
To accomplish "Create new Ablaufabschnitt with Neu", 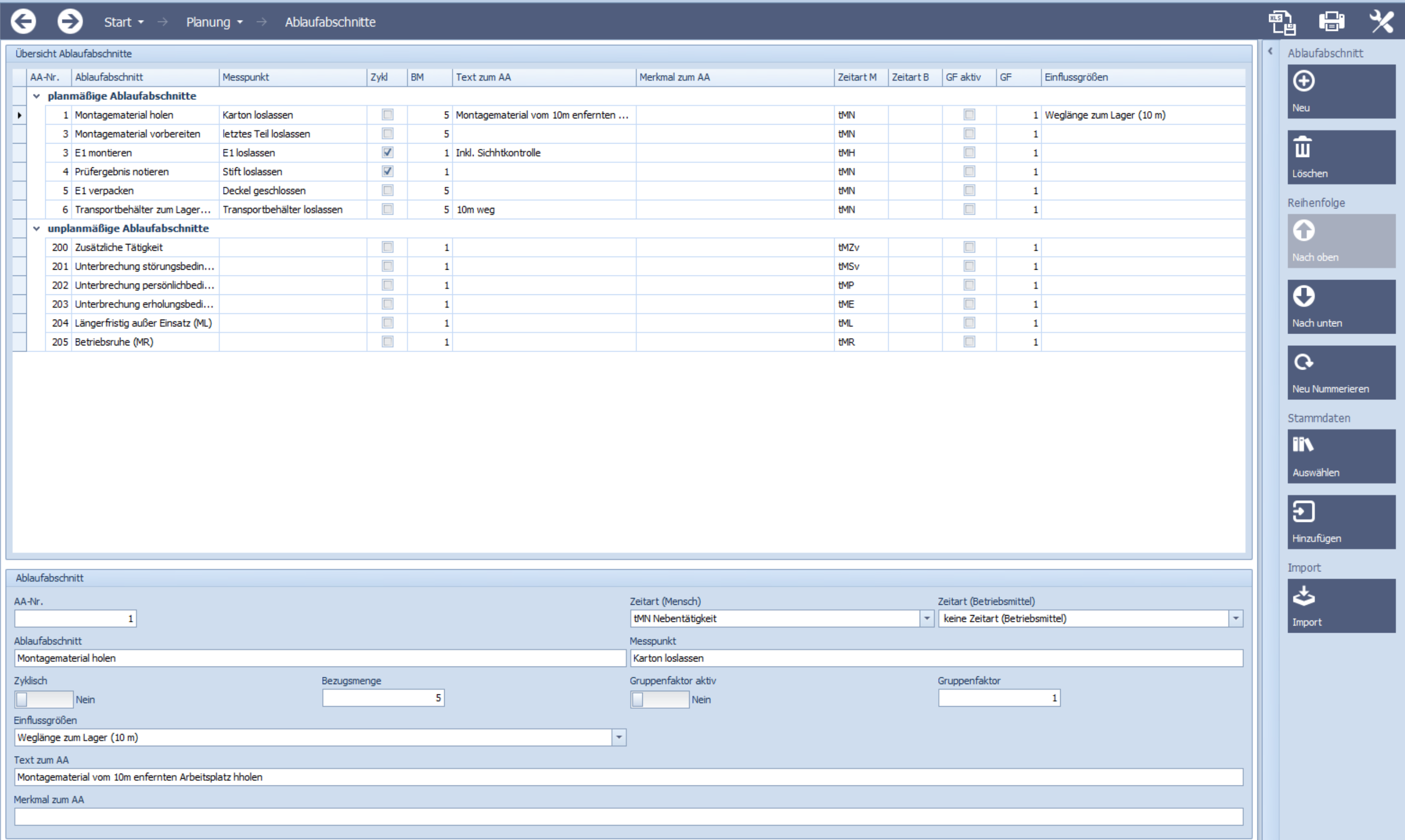I will [x=1341, y=91].
